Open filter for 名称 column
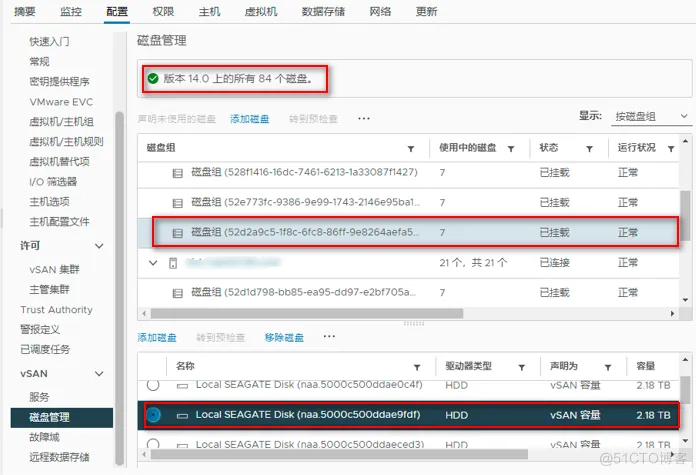The width and height of the screenshot is (696, 475). coord(417,367)
